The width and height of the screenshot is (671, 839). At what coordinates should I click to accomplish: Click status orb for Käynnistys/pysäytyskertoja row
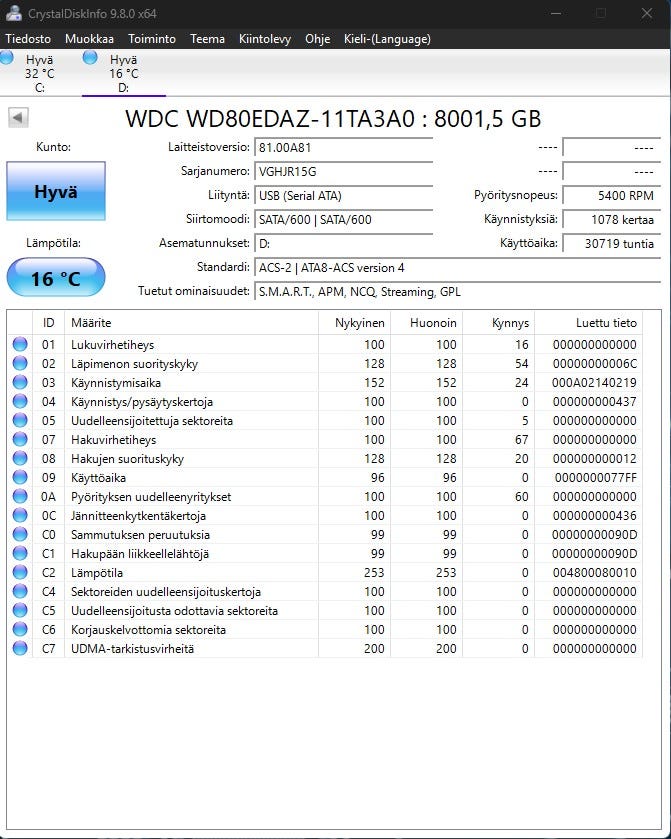(x=20, y=401)
